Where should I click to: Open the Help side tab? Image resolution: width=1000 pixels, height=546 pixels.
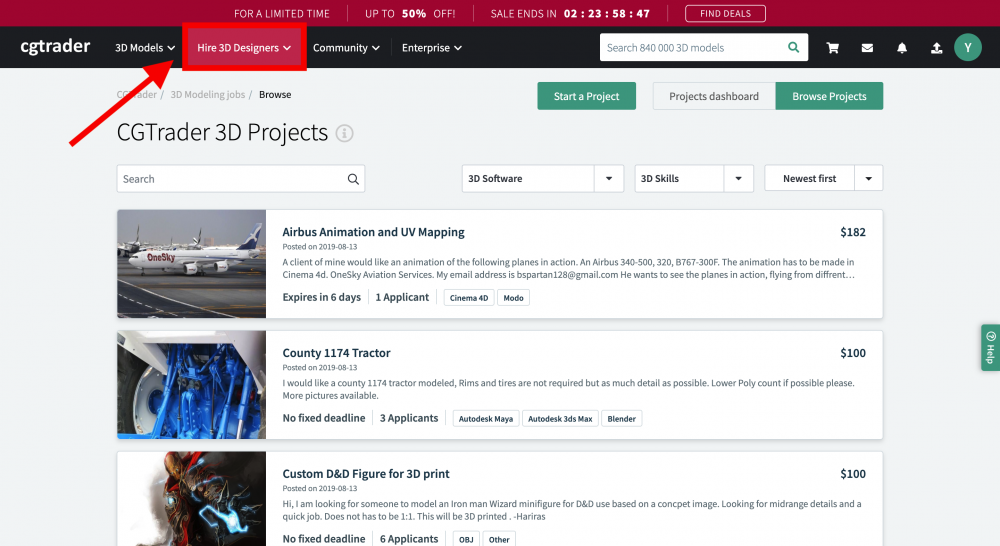coord(990,348)
